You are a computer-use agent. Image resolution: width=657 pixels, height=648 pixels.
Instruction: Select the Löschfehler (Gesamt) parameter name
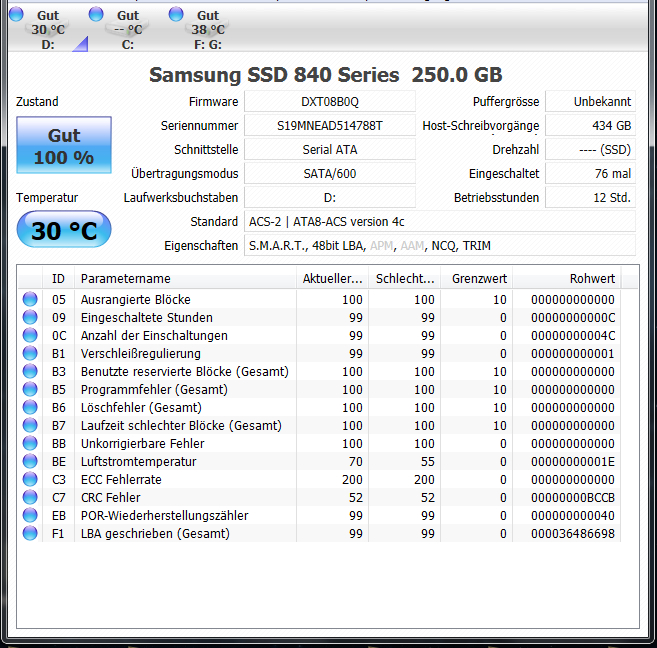click(141, 408)
